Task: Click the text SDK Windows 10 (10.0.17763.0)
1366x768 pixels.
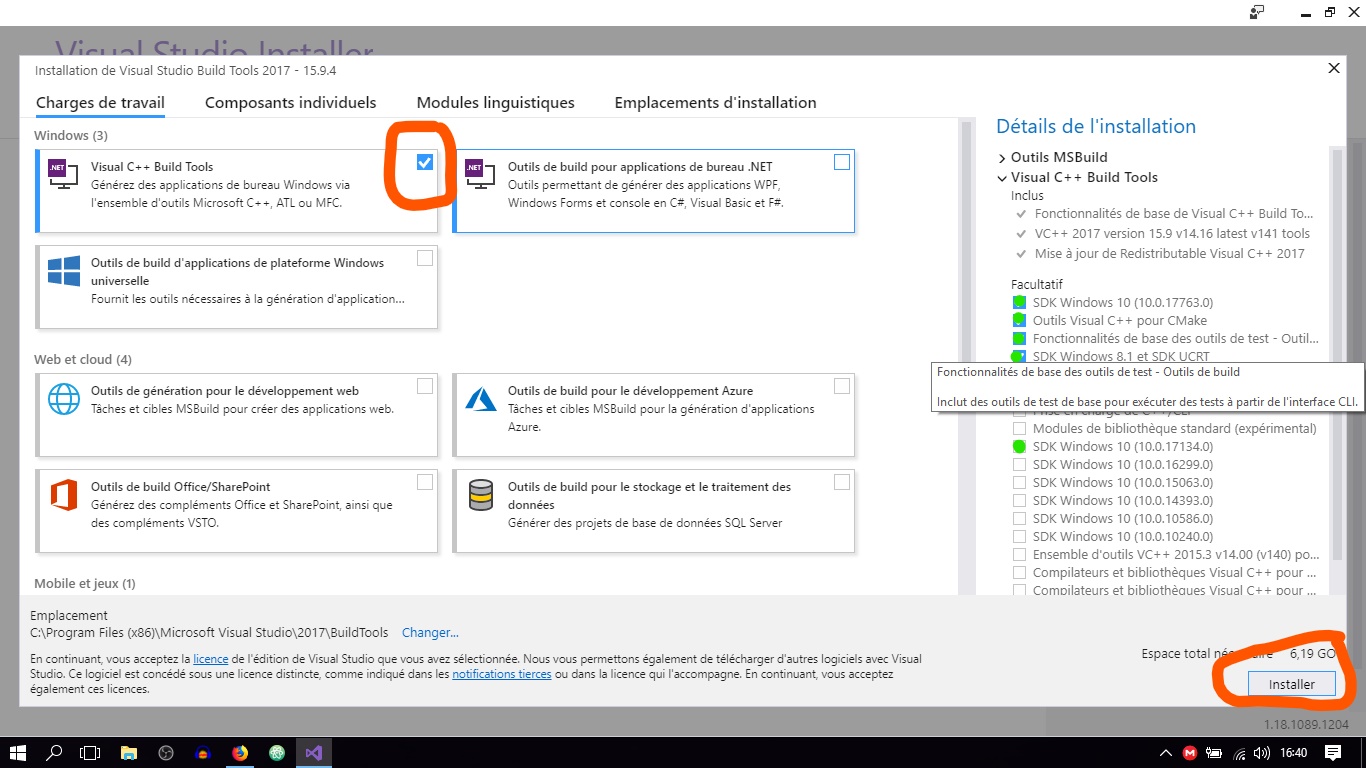Action: (x=1123, y=302)
